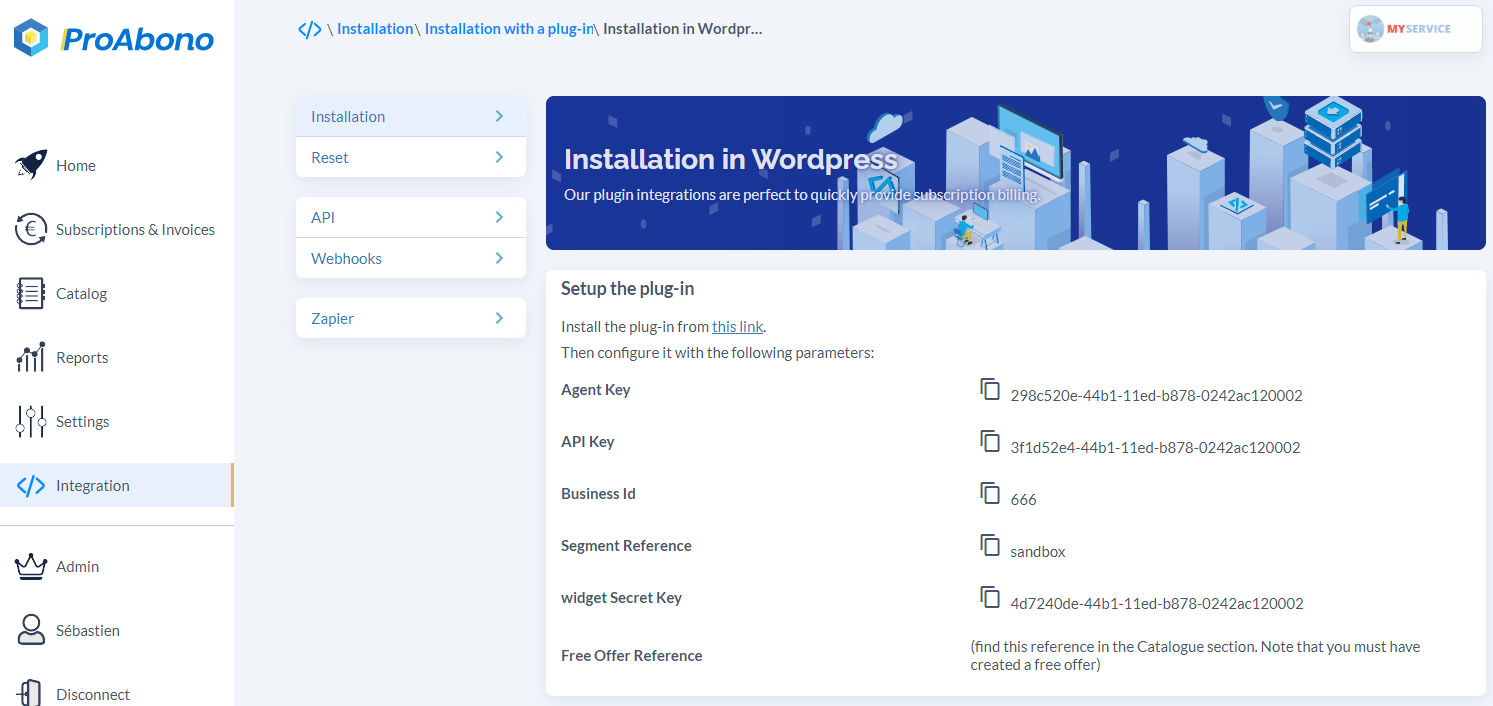Screen dimensions: 1493x706
Task: Click the 'Free Offer Reference' label
Action: coord(632,656)
